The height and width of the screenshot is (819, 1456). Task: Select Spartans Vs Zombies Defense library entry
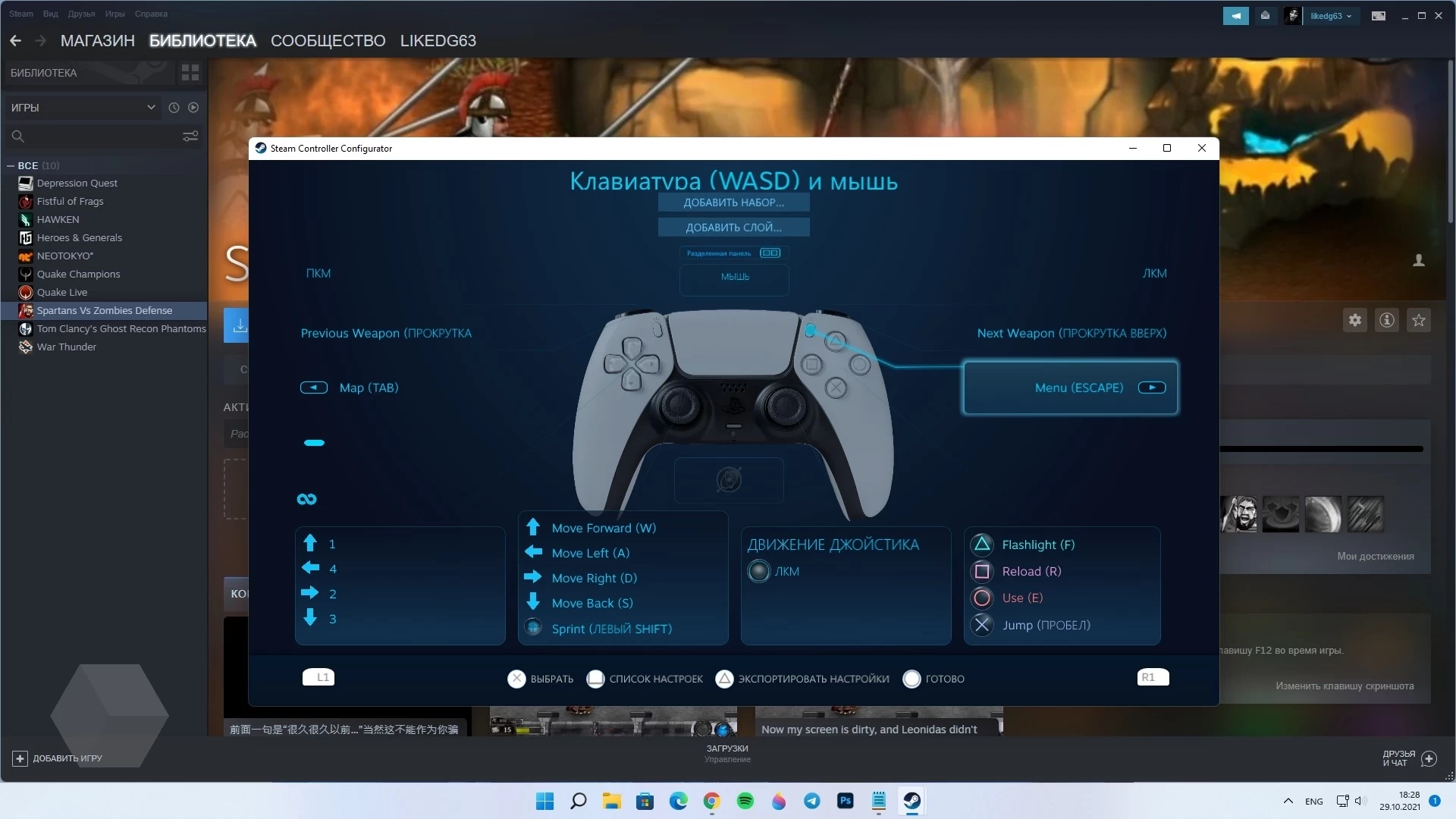pyautogui.click(x=105, y=310)
